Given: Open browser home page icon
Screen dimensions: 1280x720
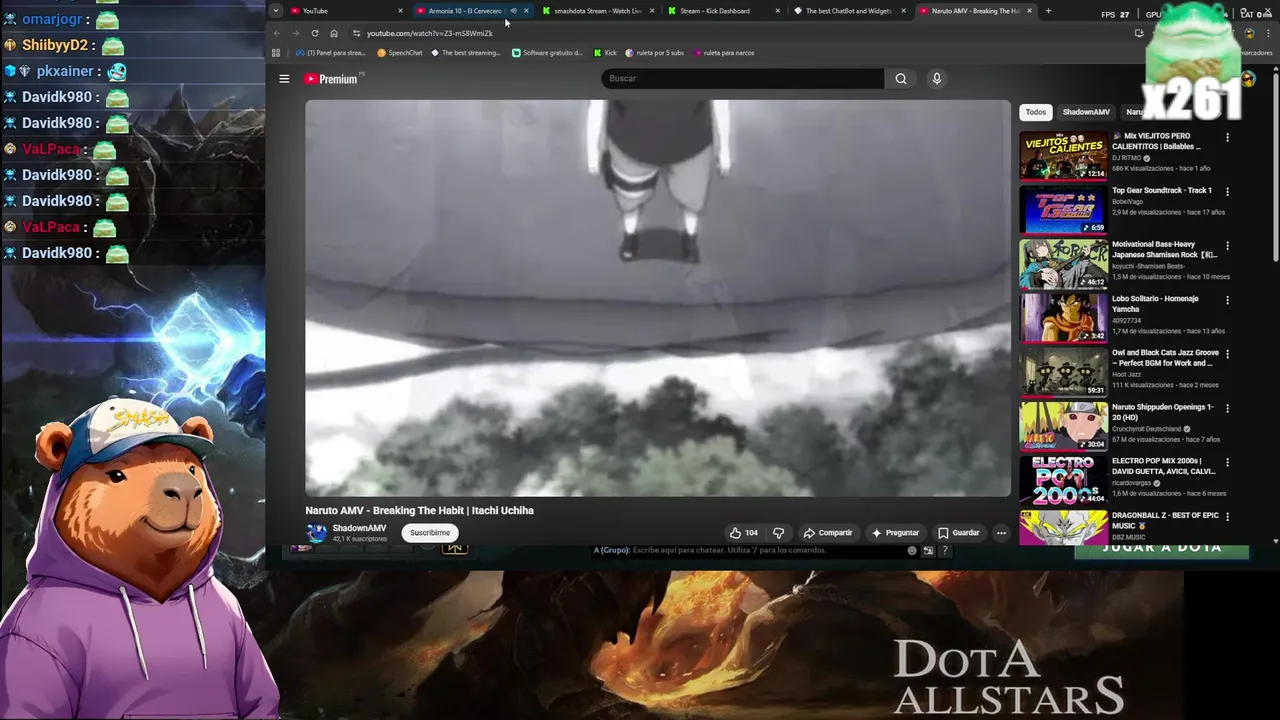Looking at the screenshot, I should tap(334, 33).
